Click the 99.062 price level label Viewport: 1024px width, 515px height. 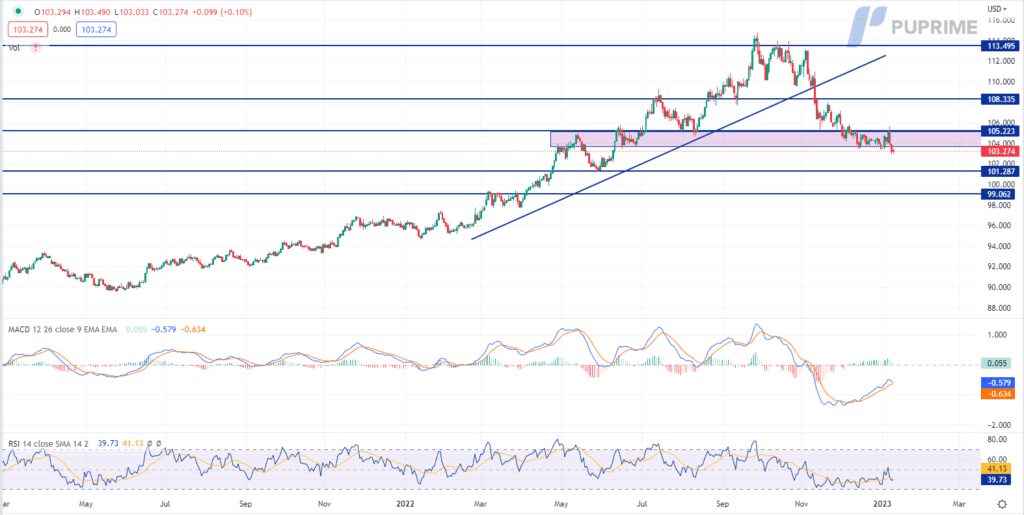[999, 194]
